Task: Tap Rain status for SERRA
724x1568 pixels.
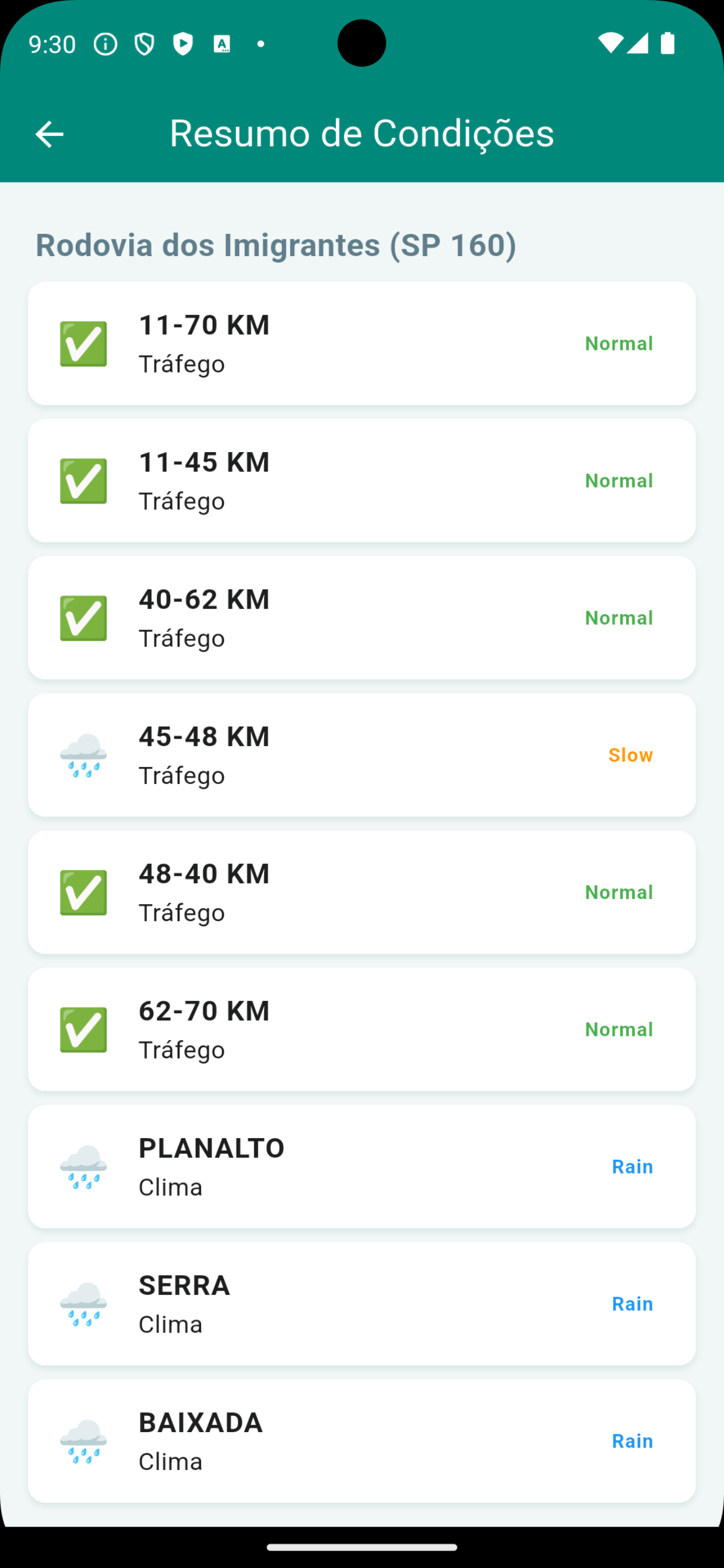Action: tap(632, 1304)
